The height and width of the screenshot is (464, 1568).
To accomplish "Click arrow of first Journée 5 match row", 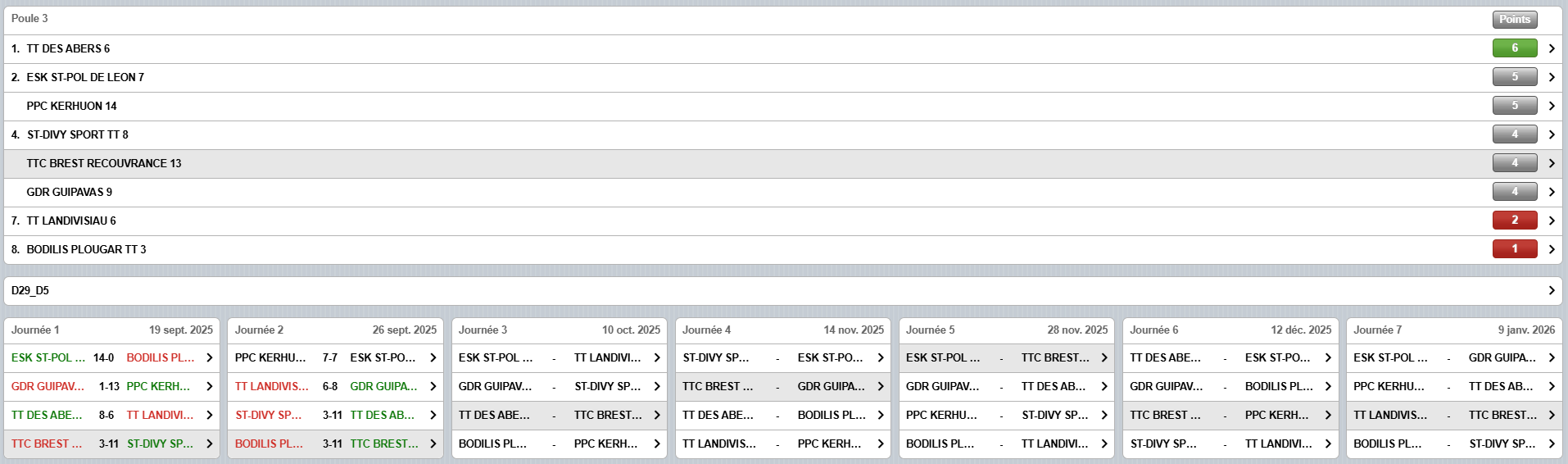I will point(1104,357).
